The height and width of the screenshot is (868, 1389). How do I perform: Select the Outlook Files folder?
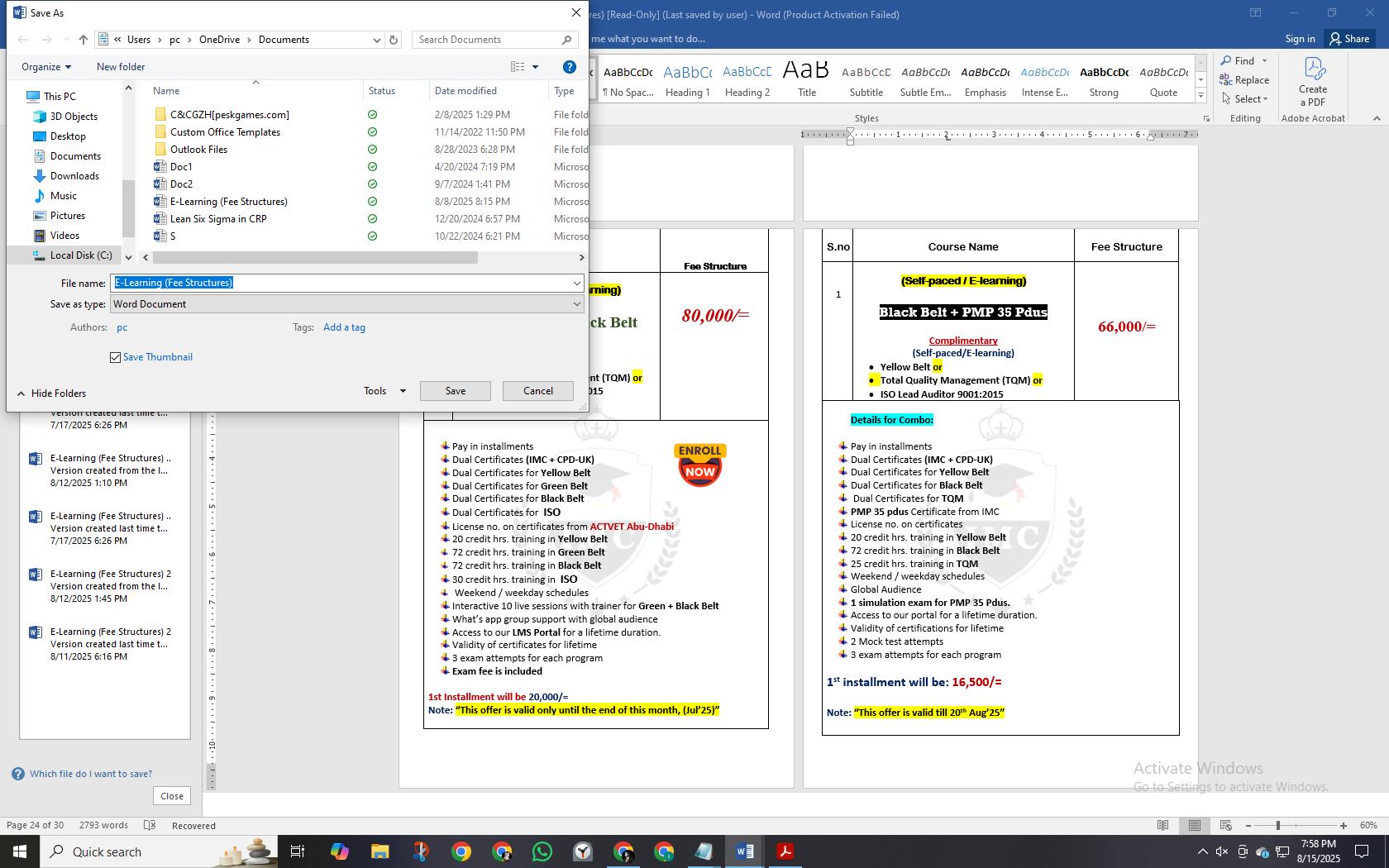[198, 150]
